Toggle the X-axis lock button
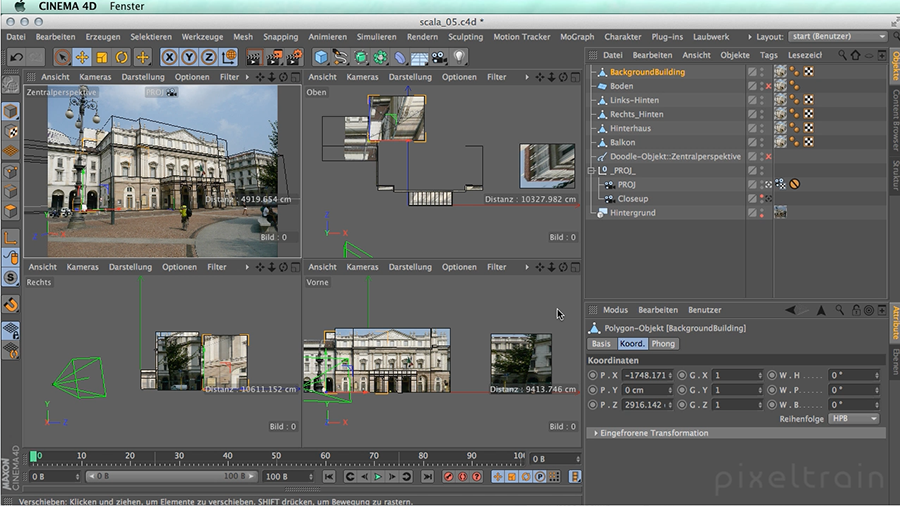The height and width of the screenshot is (506, 900). tap(169, 57)
